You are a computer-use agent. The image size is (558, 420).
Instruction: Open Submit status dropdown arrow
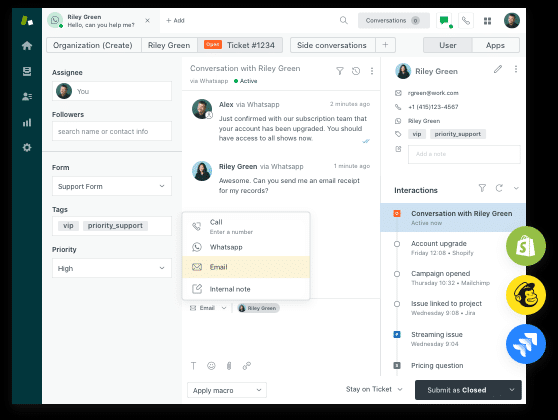512,390
